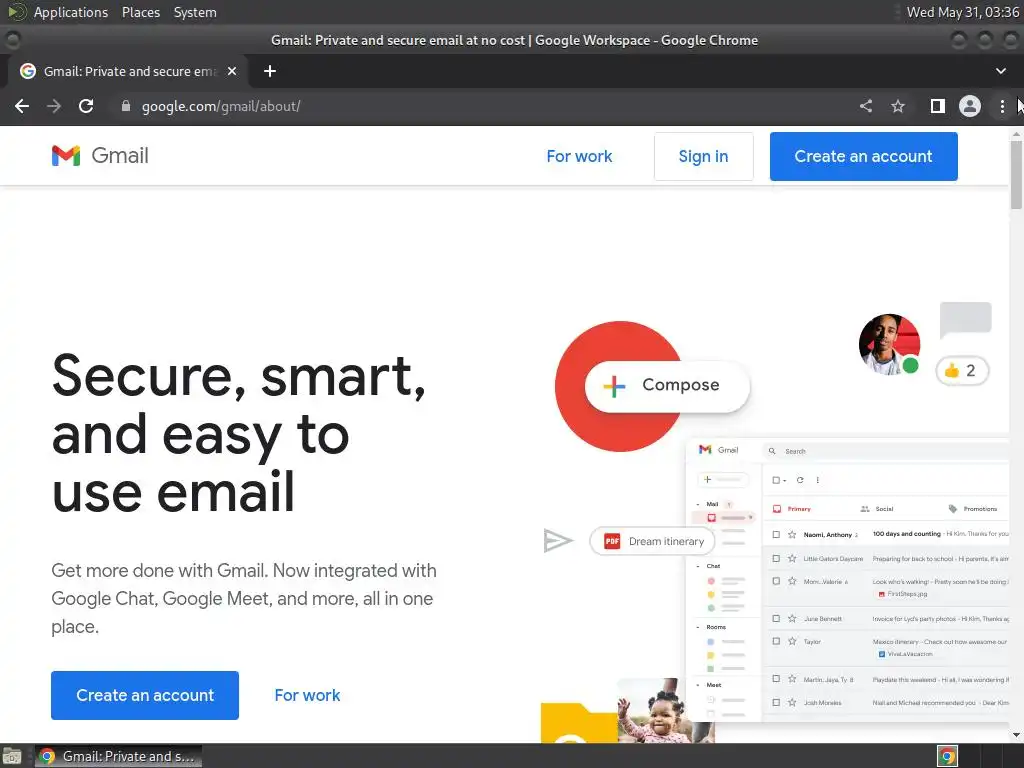Click the lock icon in address bar
The height and width of the screenshot is (768, 1024).
point(126,106)
